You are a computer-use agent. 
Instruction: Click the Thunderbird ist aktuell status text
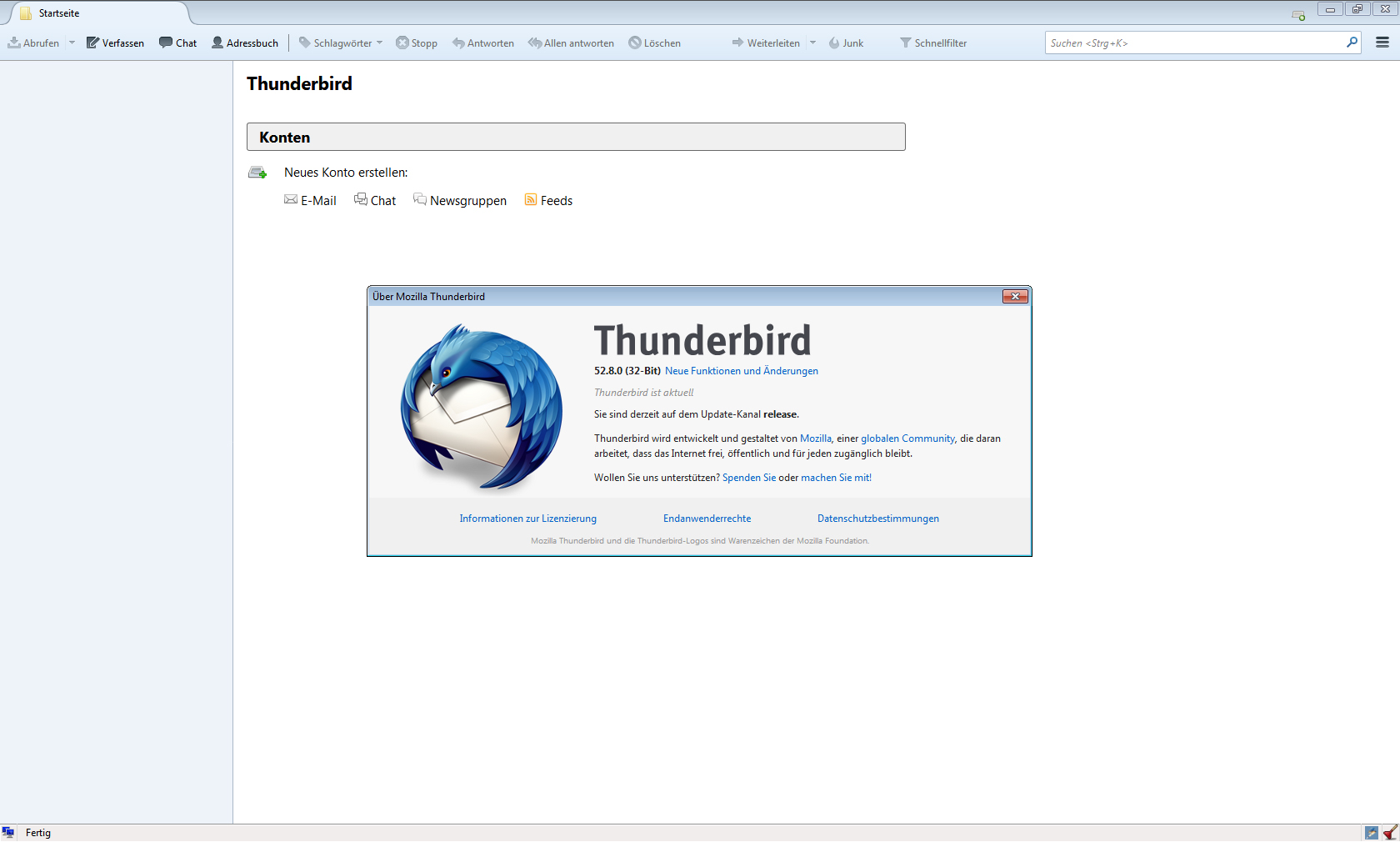pyautogui.click(x=643, y=393)
